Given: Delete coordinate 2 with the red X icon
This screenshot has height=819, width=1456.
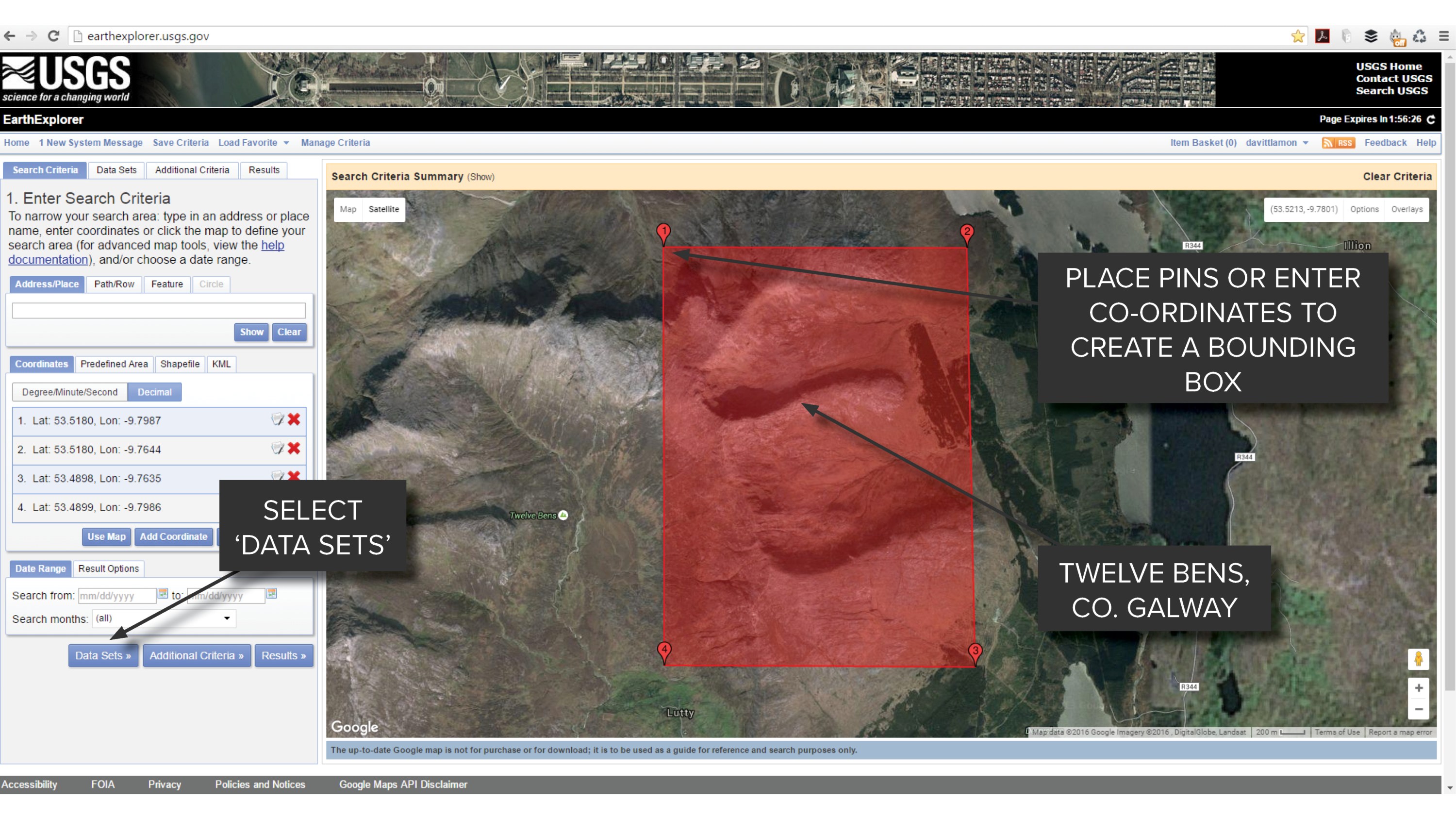Looking at the screenshot, I should point(293,448).
